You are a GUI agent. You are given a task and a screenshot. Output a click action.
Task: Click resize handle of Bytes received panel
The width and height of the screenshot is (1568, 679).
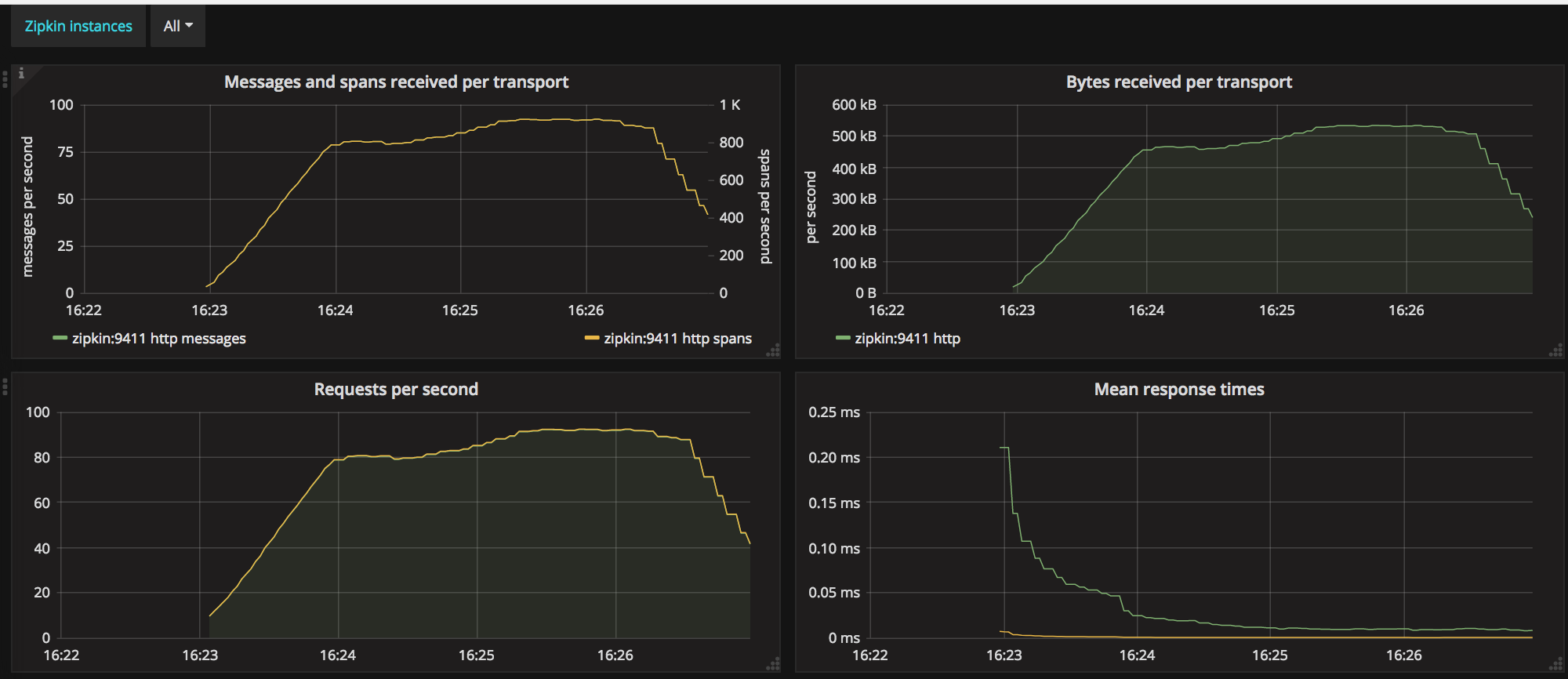pyautogui.click(x=1556, y=350)
